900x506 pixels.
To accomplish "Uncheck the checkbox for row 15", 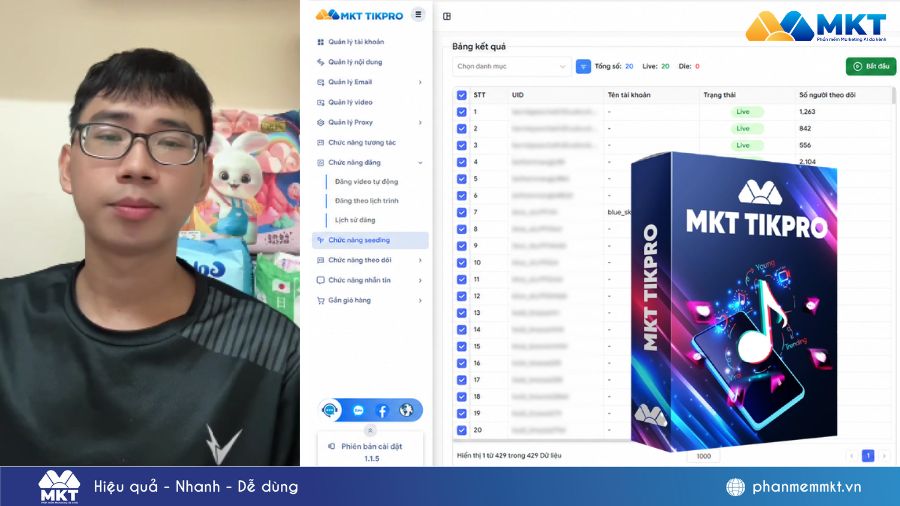I will pos(461,347).
